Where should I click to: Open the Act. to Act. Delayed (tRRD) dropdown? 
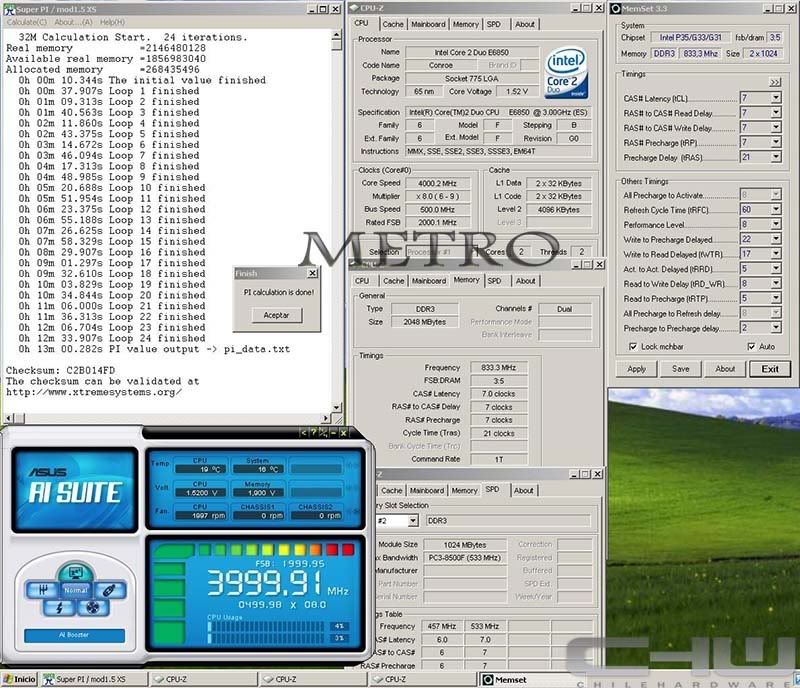click(x=776, y=268)
